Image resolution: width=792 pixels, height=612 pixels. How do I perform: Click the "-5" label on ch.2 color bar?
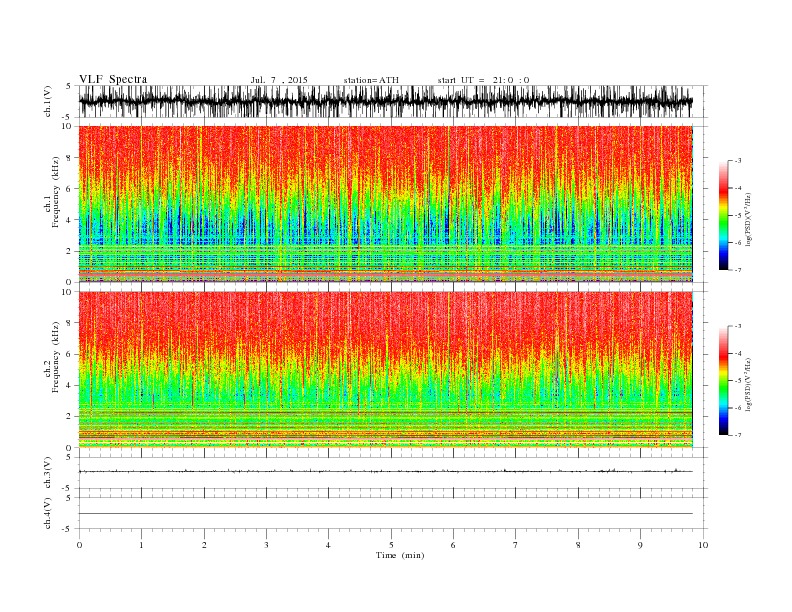pyautogui.click(x=738, y=381)
